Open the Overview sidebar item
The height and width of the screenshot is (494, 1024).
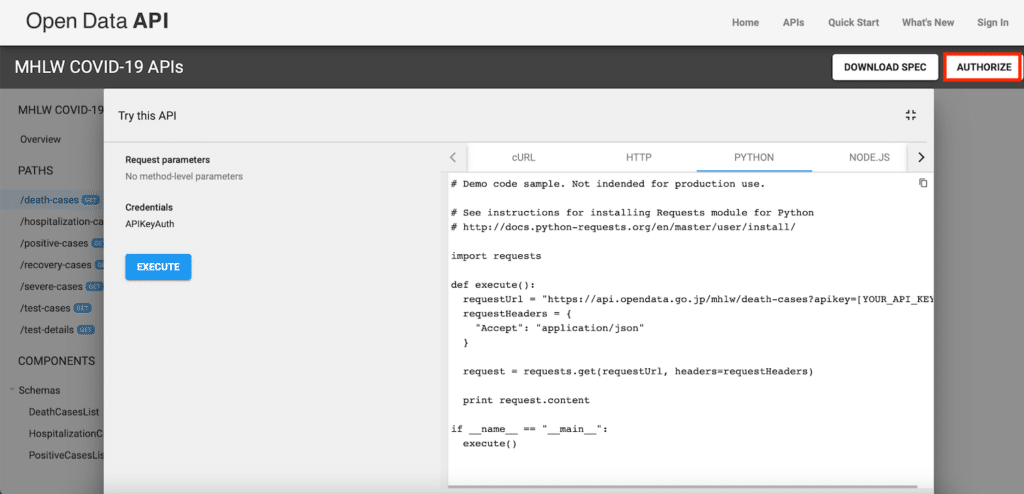40,139
